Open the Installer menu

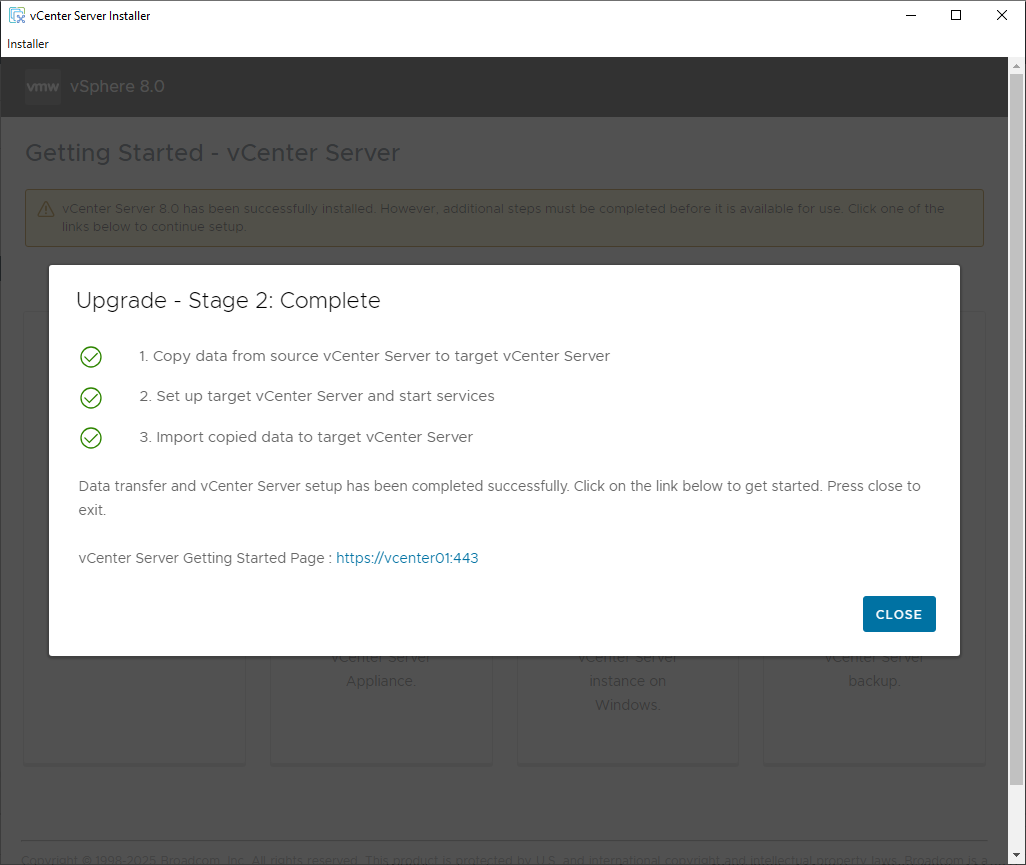[28, 44]
